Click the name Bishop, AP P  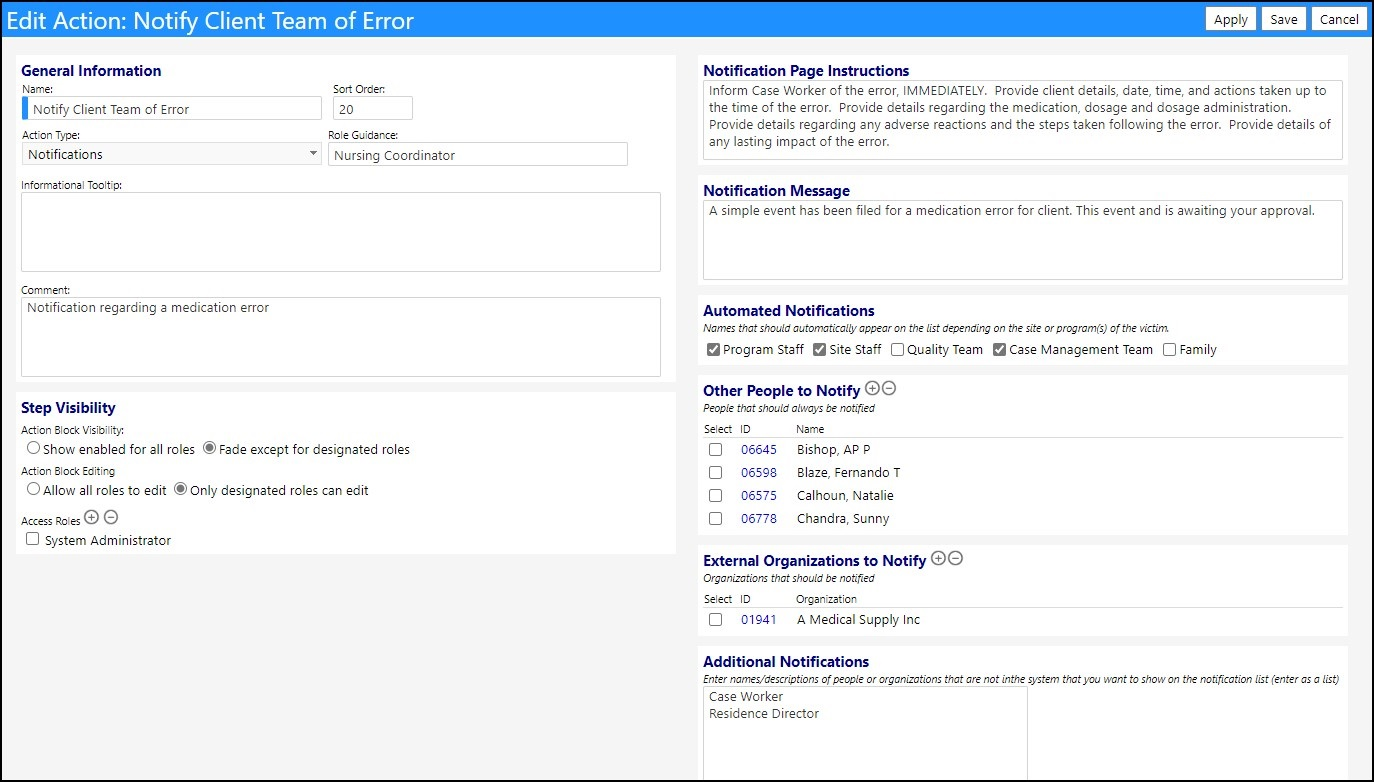(834, 450)
